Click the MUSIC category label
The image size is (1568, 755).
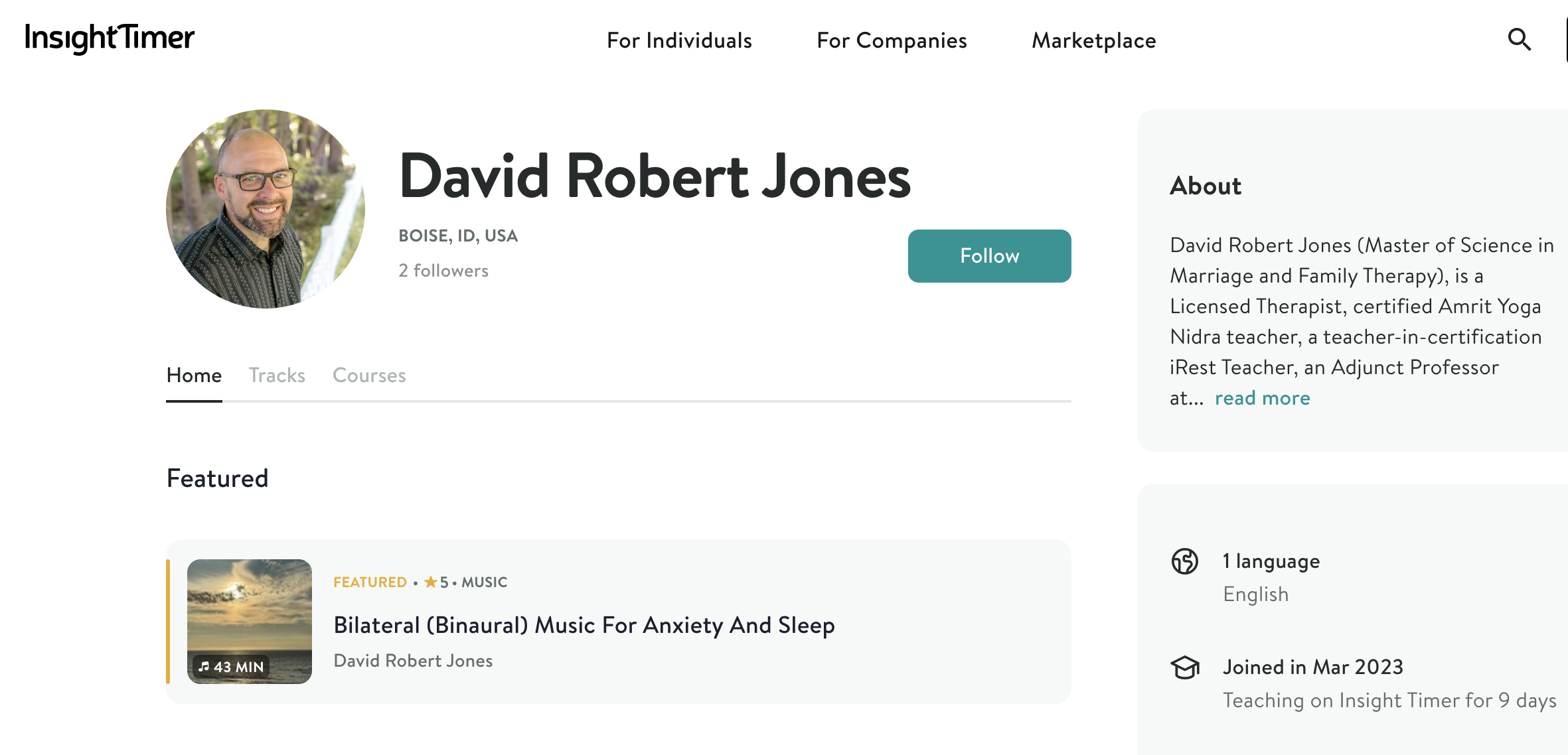click(x=485, y=582)
